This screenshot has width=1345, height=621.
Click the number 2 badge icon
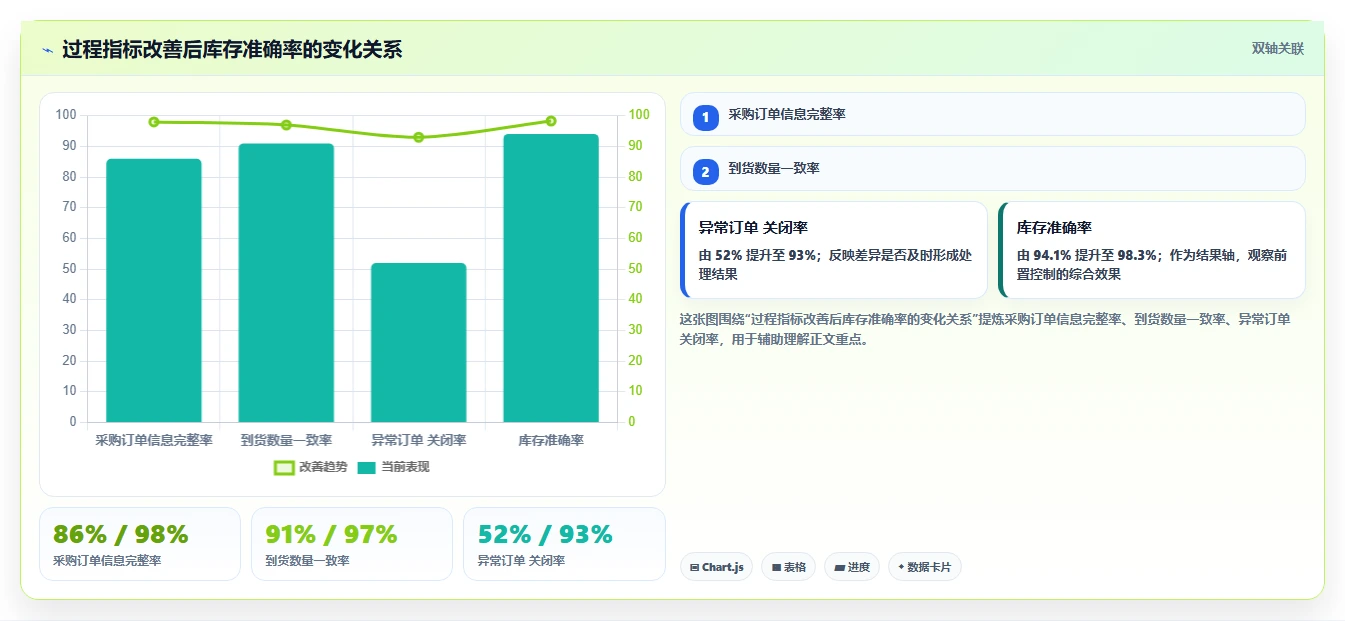pos(706,172)
